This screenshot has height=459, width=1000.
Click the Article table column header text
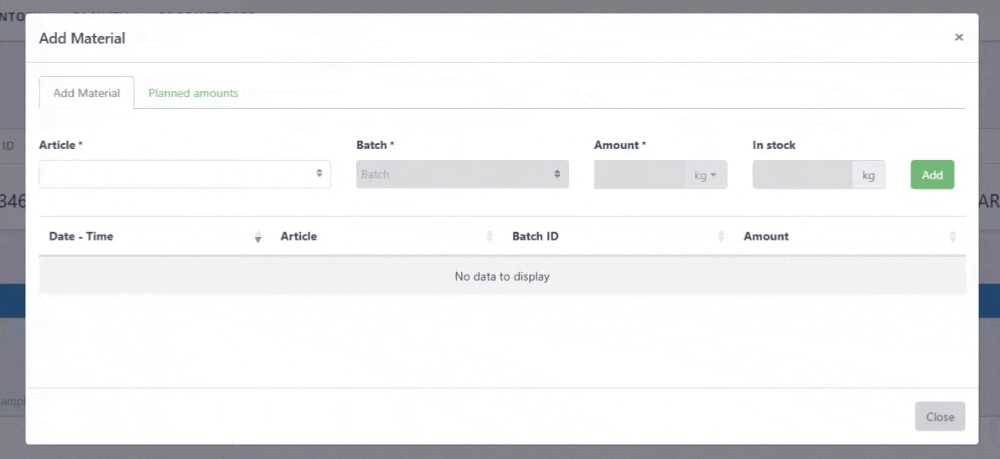[299, 237]
